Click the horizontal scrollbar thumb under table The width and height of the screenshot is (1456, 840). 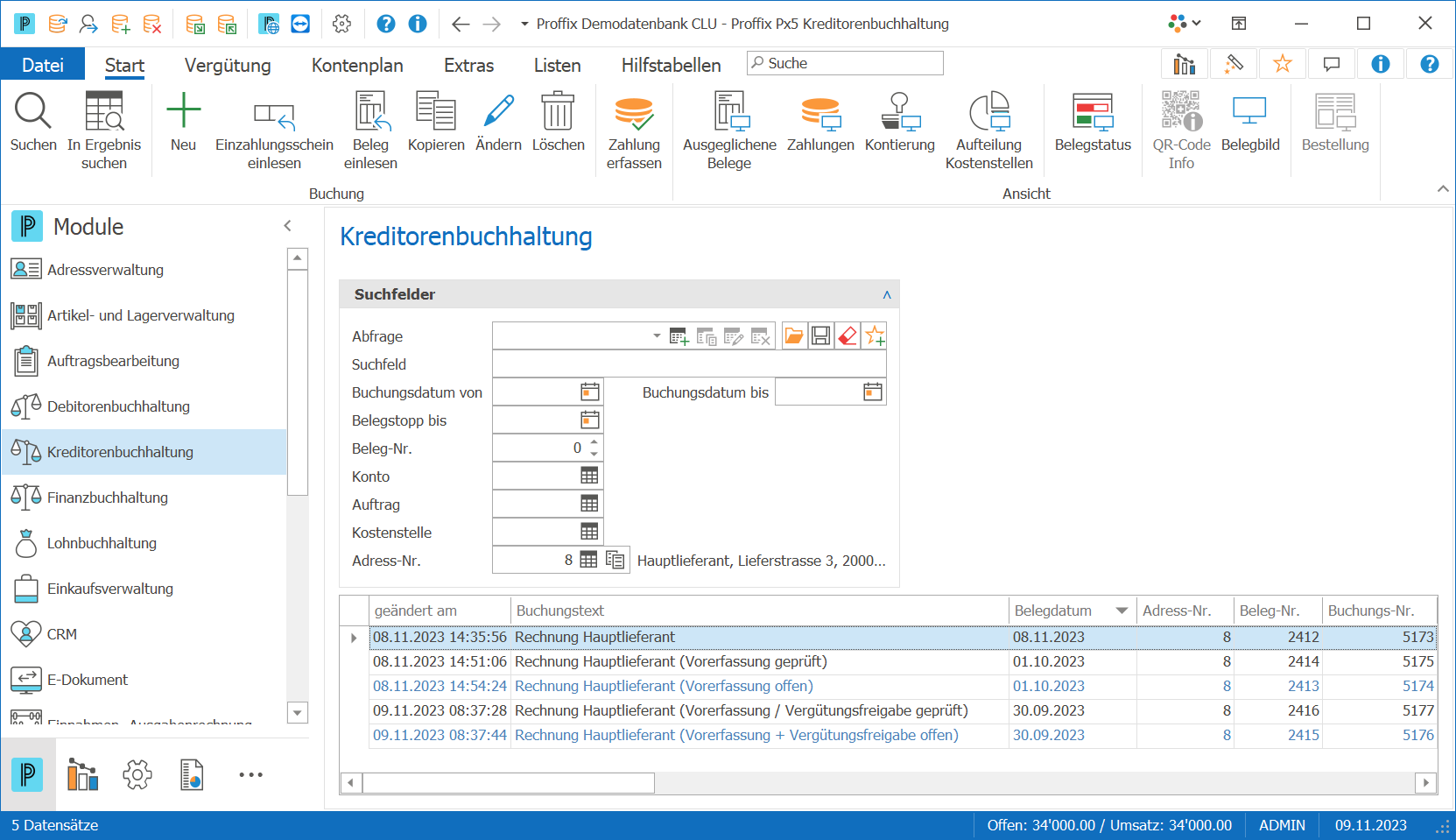click(508, 782)
